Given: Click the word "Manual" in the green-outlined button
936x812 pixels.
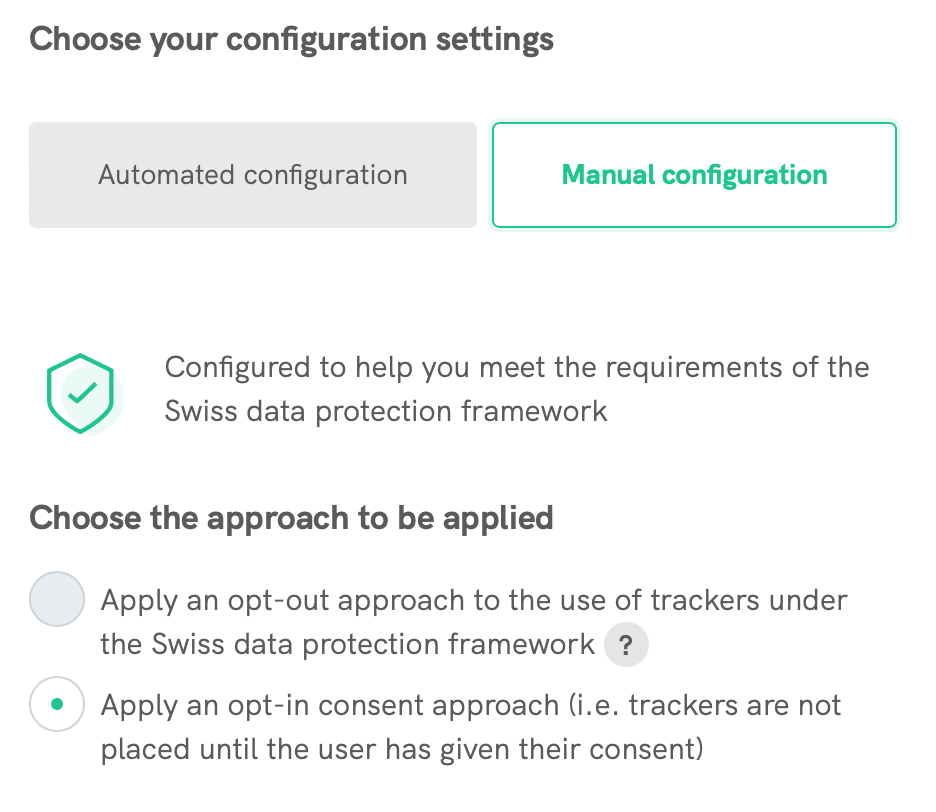Looking at the screenshot, I should pyautogui.click(x=608, y=175).
